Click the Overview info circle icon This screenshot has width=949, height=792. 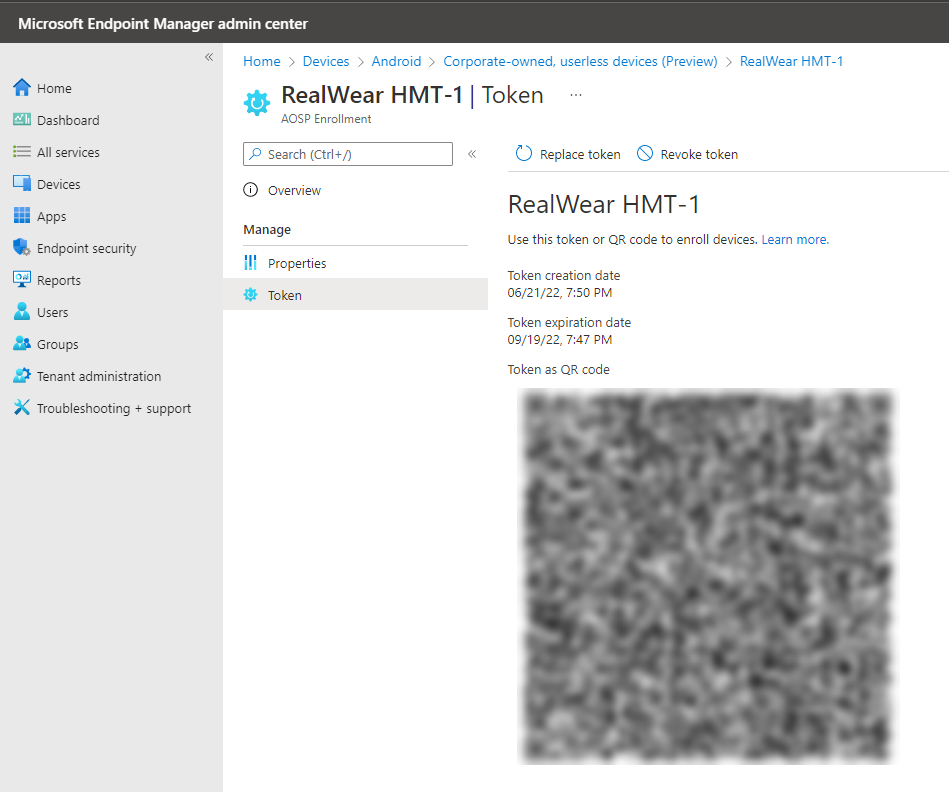pyautogui.click(x=251, y=190)
